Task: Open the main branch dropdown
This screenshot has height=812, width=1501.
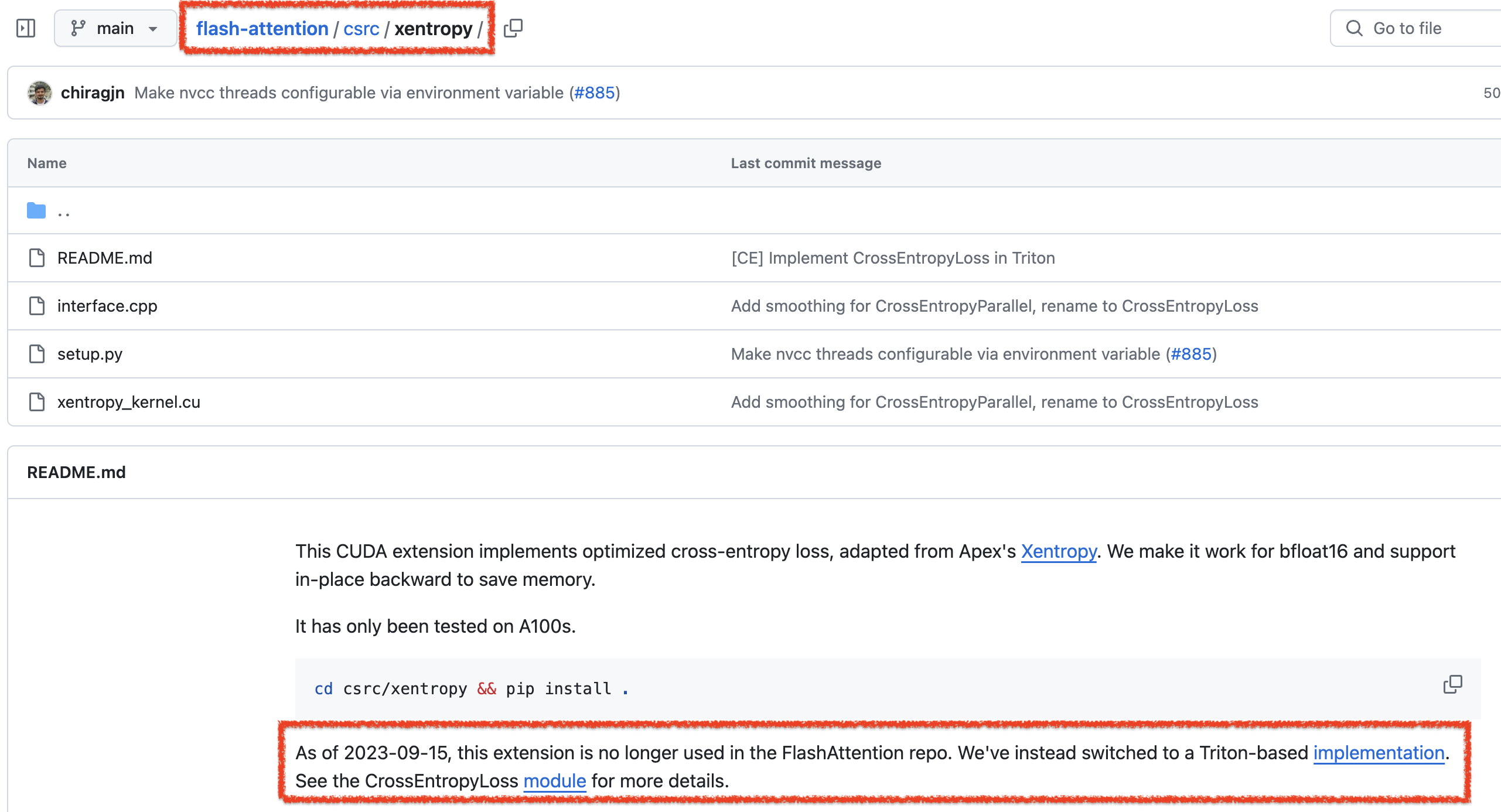Action: (x=115, y=28)
